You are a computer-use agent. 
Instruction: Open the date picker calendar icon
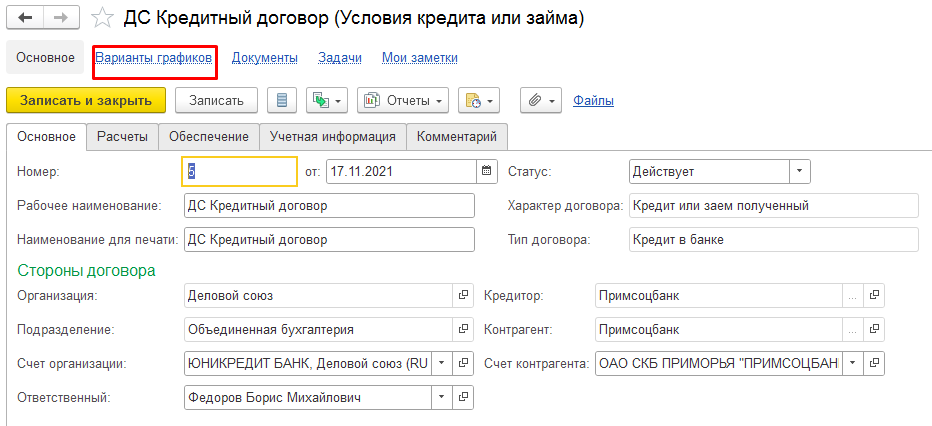click(487, 171)
